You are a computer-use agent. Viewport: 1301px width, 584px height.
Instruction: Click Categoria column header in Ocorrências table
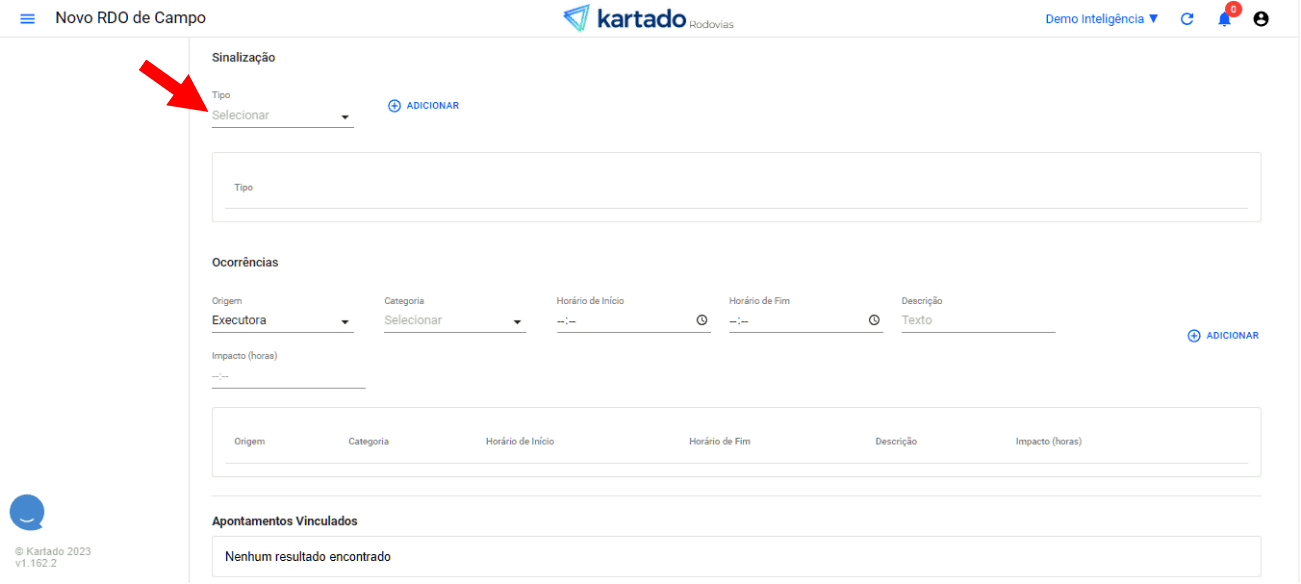368,442
